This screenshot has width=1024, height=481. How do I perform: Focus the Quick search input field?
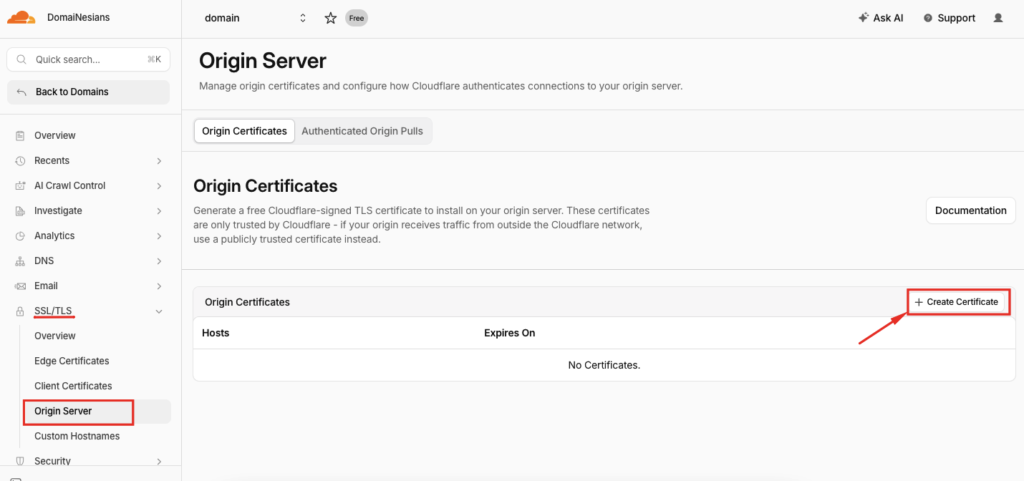(88, 59)
